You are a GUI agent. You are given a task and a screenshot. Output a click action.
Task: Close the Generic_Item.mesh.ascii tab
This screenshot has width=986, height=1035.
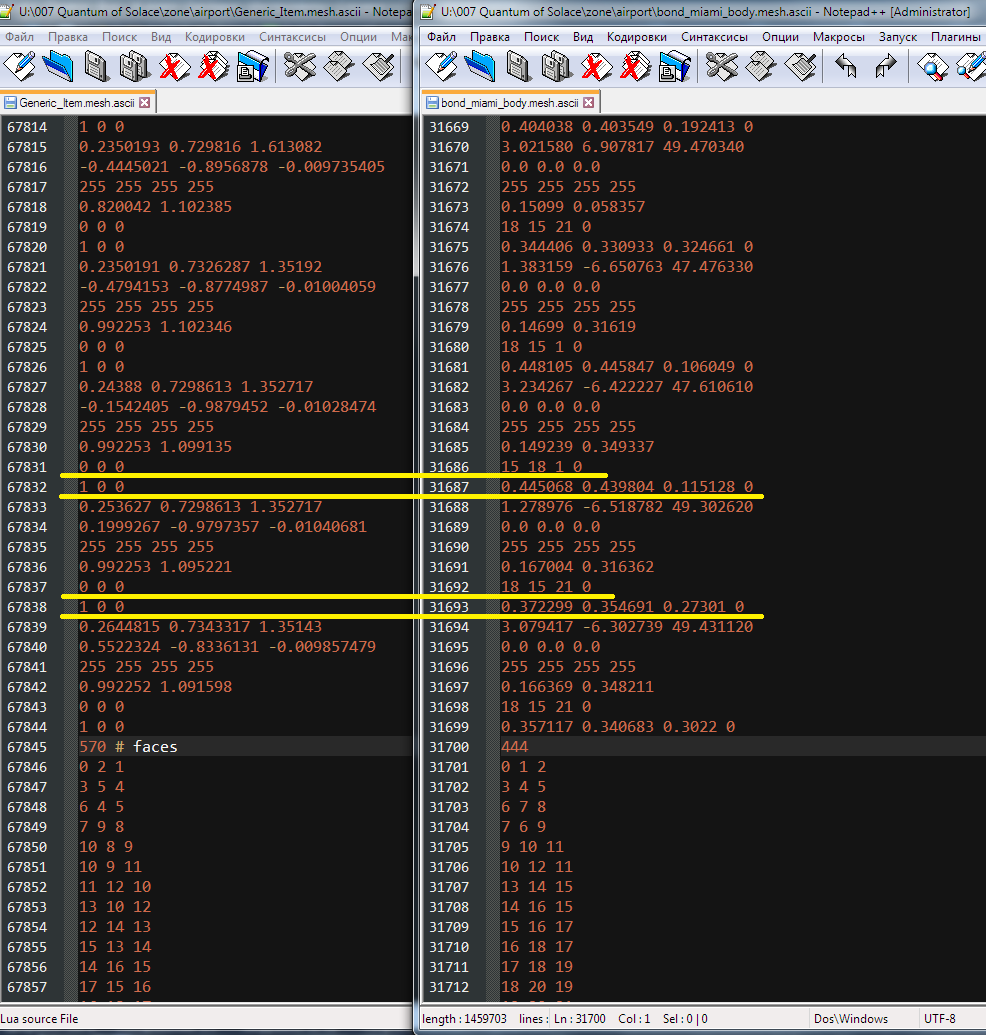(144, 102)
